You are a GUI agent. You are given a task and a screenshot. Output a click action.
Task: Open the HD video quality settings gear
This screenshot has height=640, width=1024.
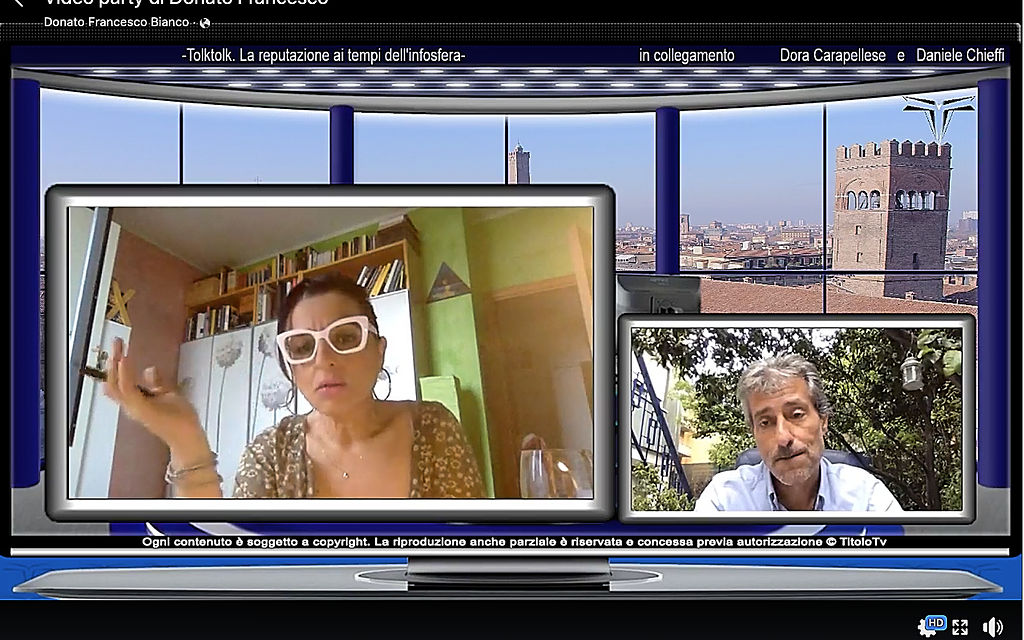pyautogui.click(x=932, y=625)
